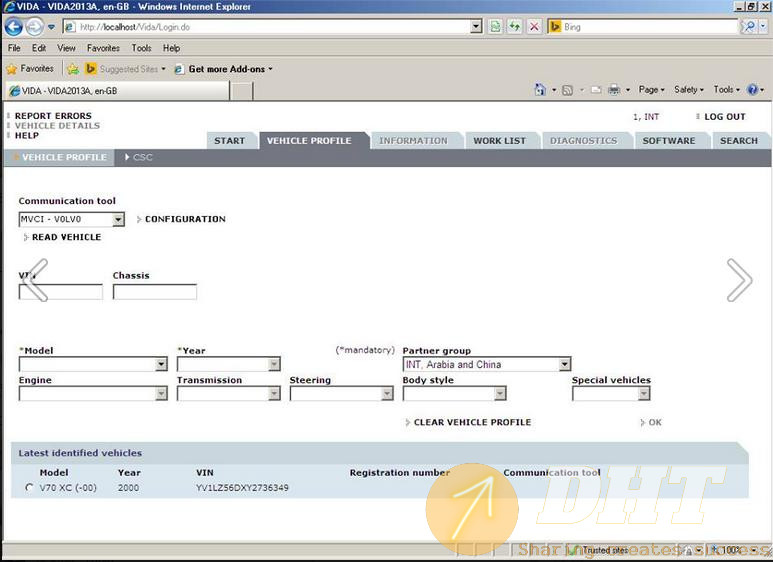This screenshot has width=773, height=562.
Task: Select the V70 XC (-00) radio button
Action: [x=29, y=488]
